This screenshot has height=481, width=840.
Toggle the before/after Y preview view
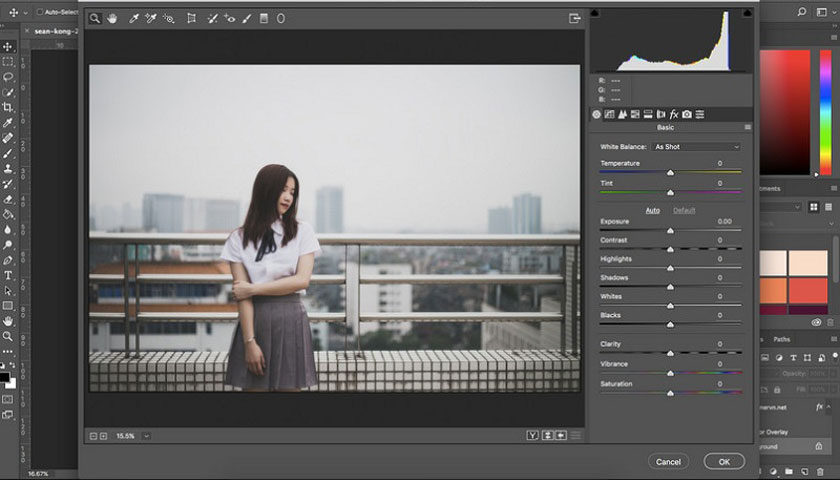coord(533,435)
